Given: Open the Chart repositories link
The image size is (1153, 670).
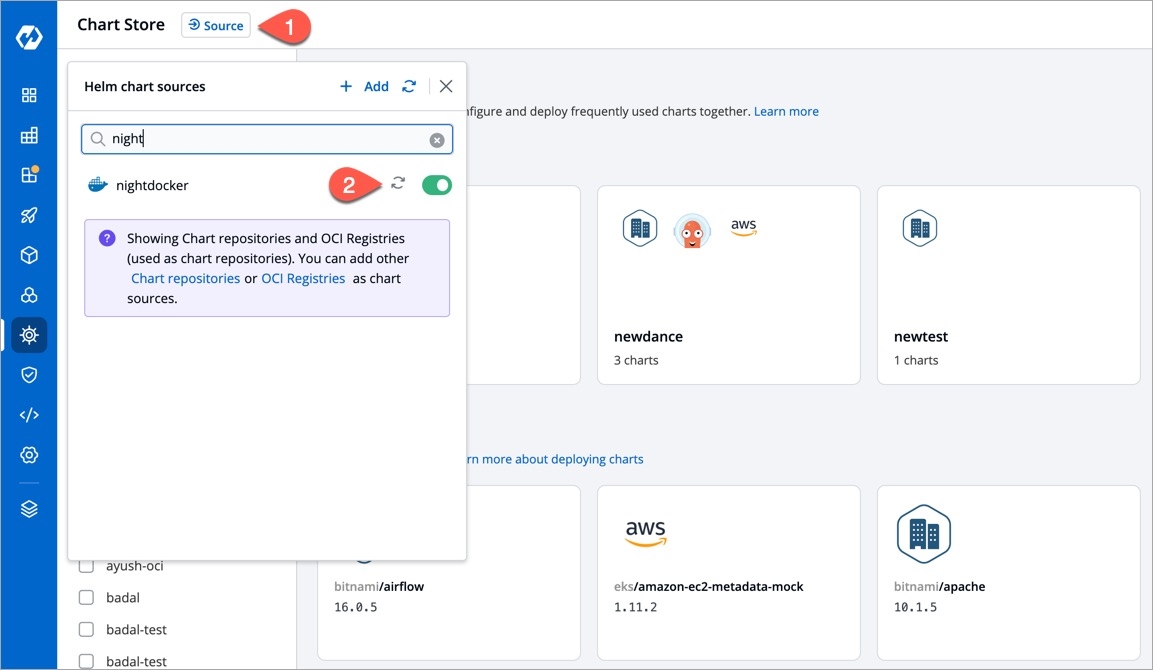Looking at the screenshot, I should coord(185,279).
